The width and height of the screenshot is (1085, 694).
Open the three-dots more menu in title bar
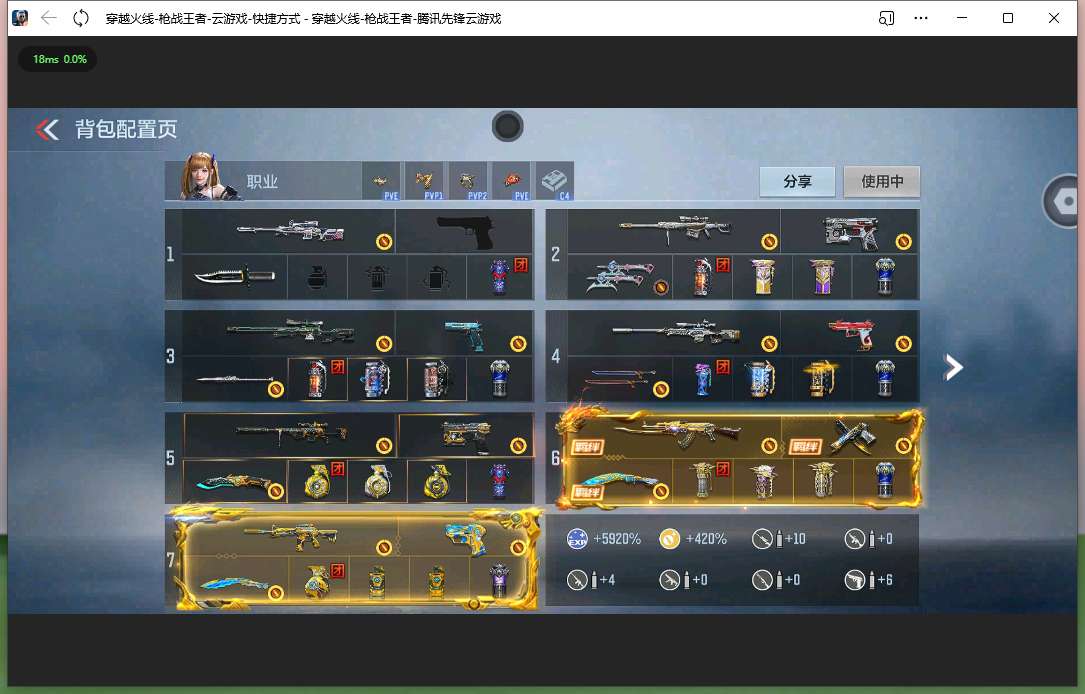point(920,18)
